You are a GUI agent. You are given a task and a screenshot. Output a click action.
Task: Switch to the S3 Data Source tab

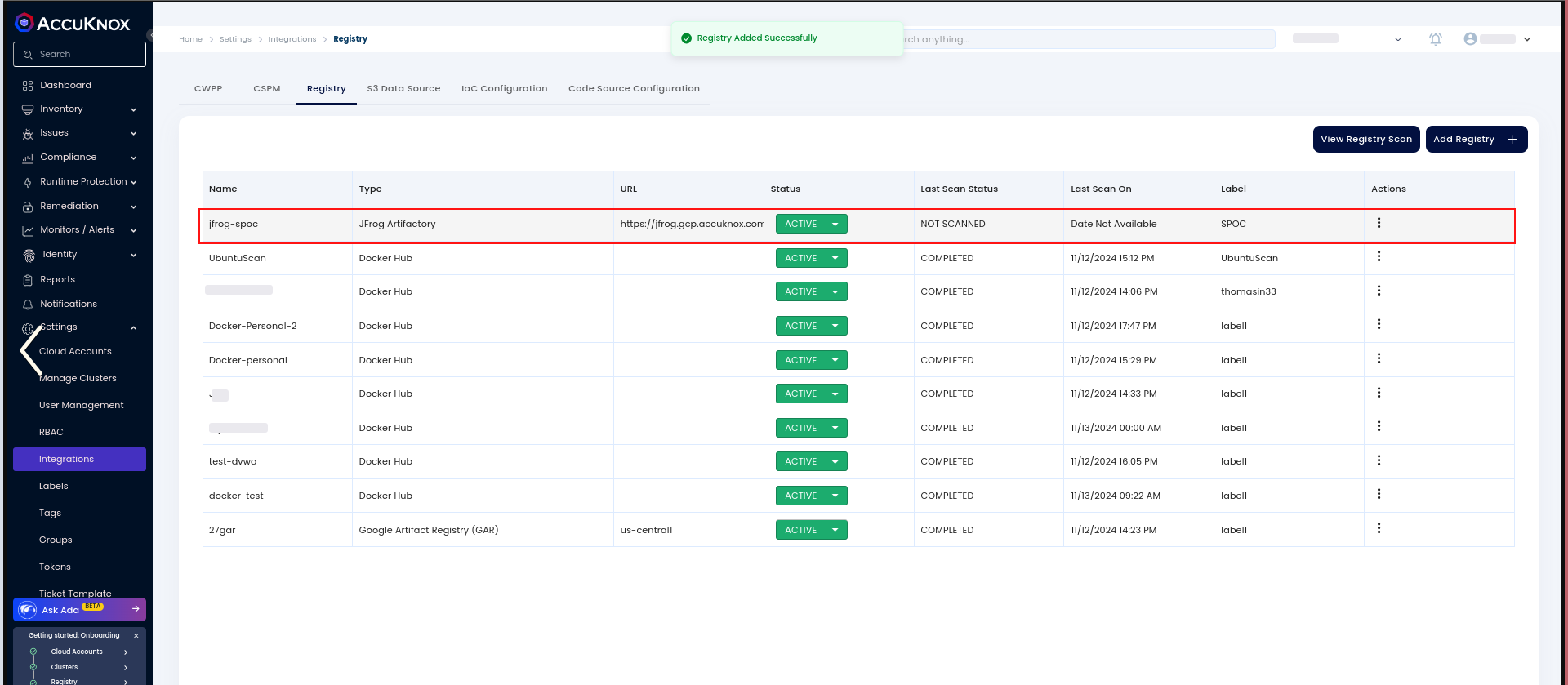click(403, 89)
